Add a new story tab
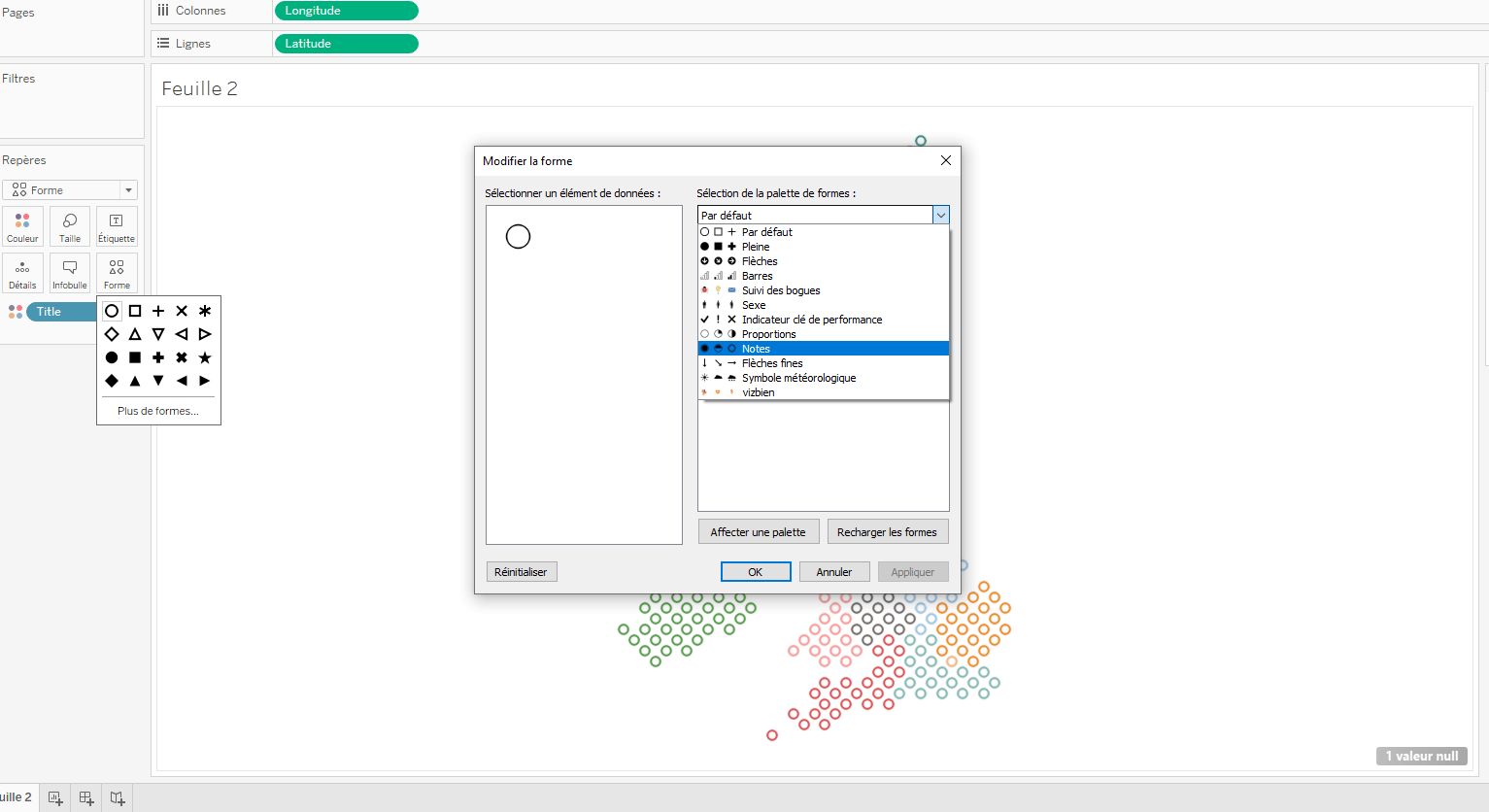 click(118, 797)
